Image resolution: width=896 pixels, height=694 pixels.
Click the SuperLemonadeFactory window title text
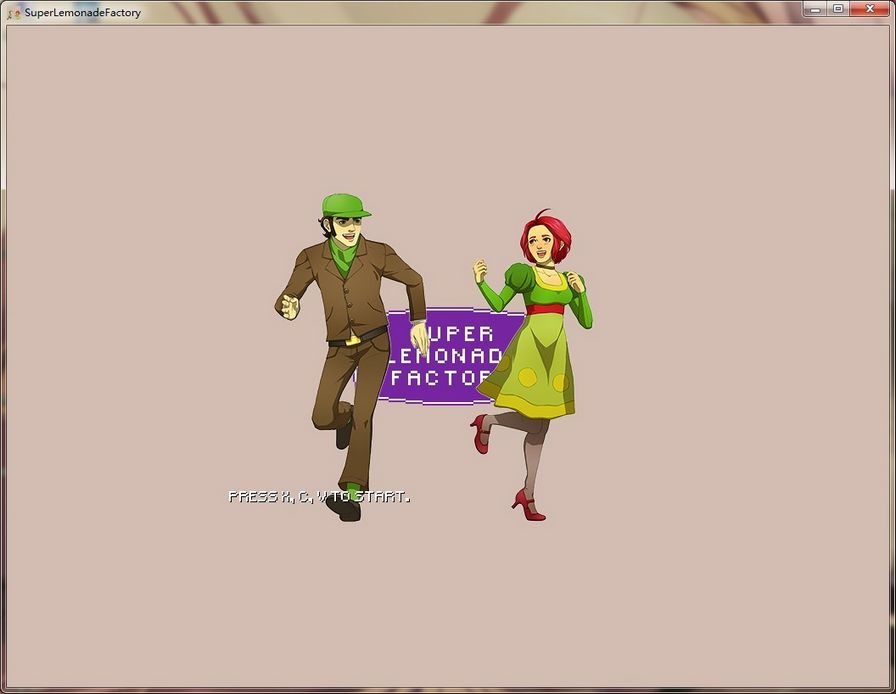pos(83,13)
